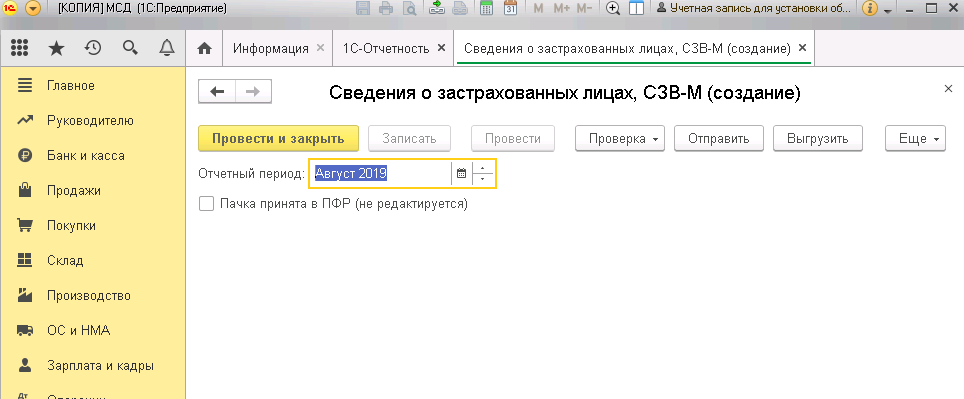
Task: Open the yellow information icon
Action: click(x=869, y=9)
